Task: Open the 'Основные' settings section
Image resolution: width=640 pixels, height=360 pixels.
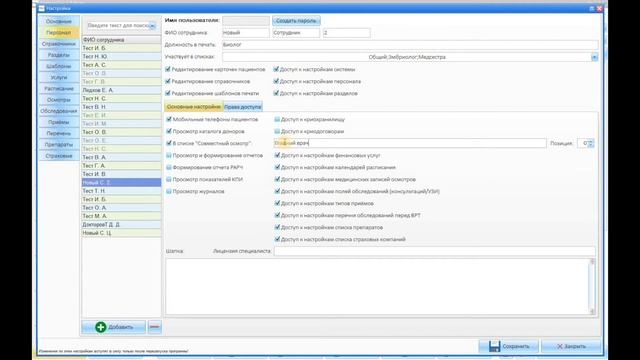Action: pos(59,21)
